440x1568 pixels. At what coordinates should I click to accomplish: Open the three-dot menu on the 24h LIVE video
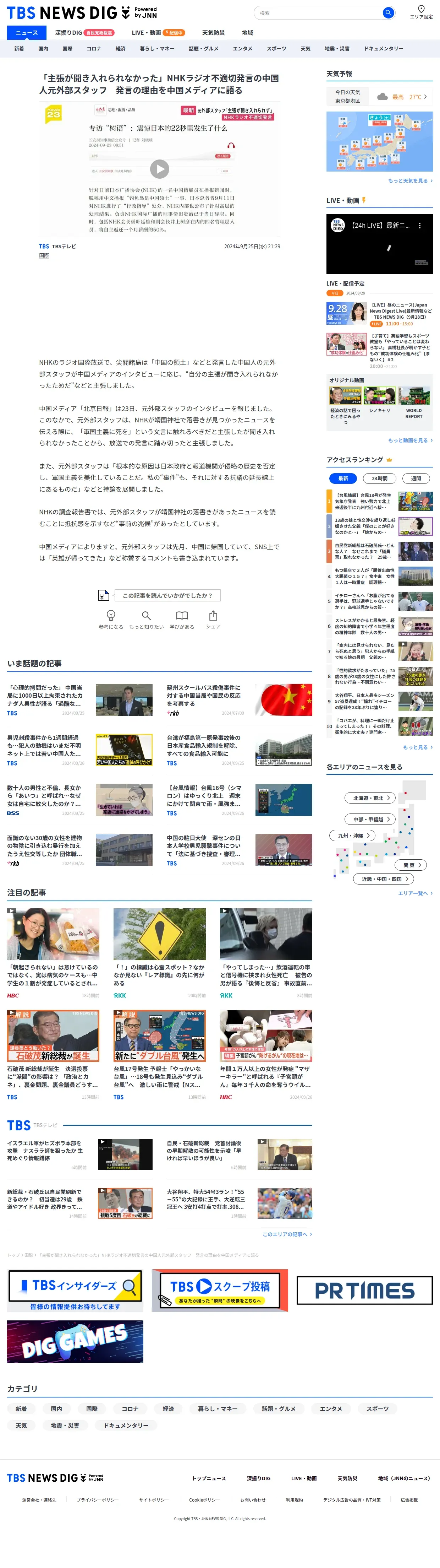419,225
